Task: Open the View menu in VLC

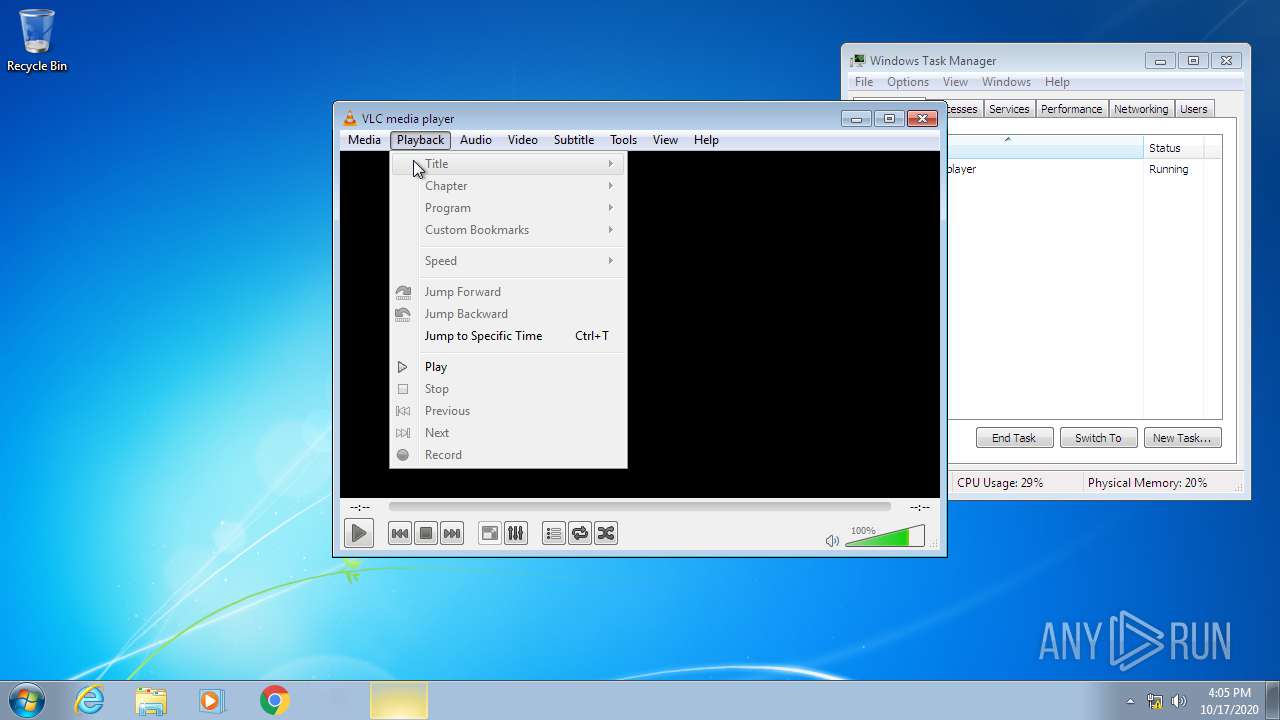Action: click(665, 140)
